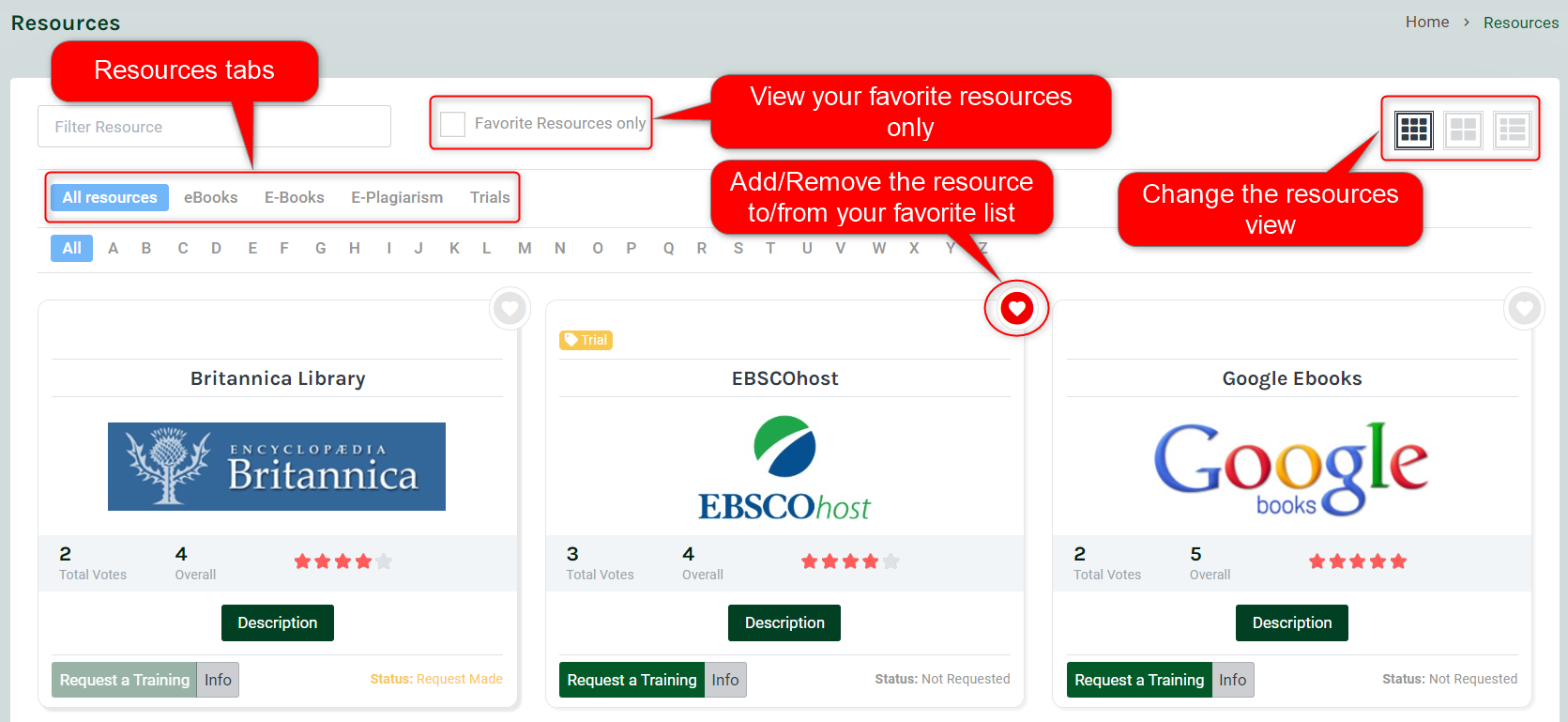Click Google Ebooks star rating
This screenshot has width=1568, height=722.
(1358, 561)
